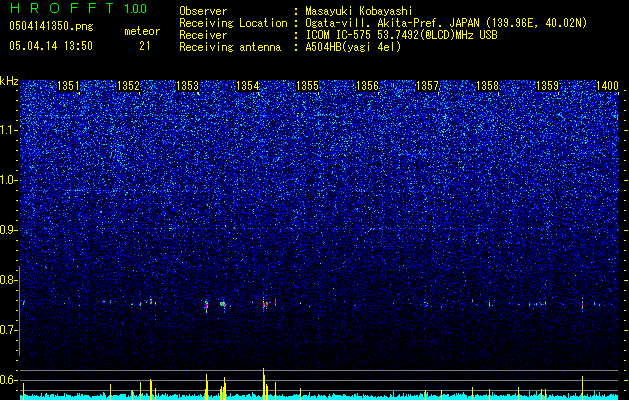The height and width of the screenshot is (400, 629).
Task: Click the 1351 time marker
Action: coord(68,86)
